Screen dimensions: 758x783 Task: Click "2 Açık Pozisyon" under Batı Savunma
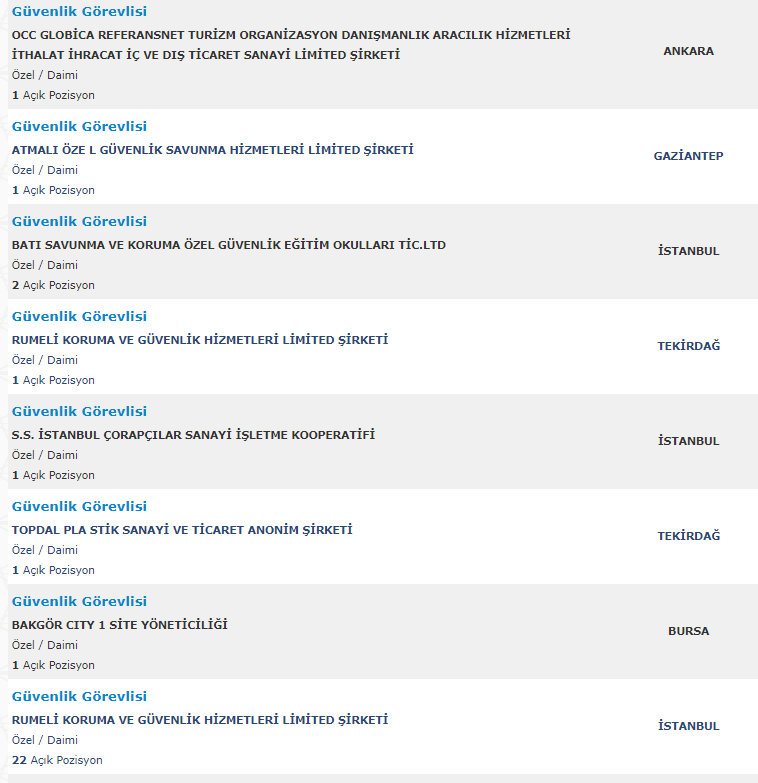tap(53, 285)
